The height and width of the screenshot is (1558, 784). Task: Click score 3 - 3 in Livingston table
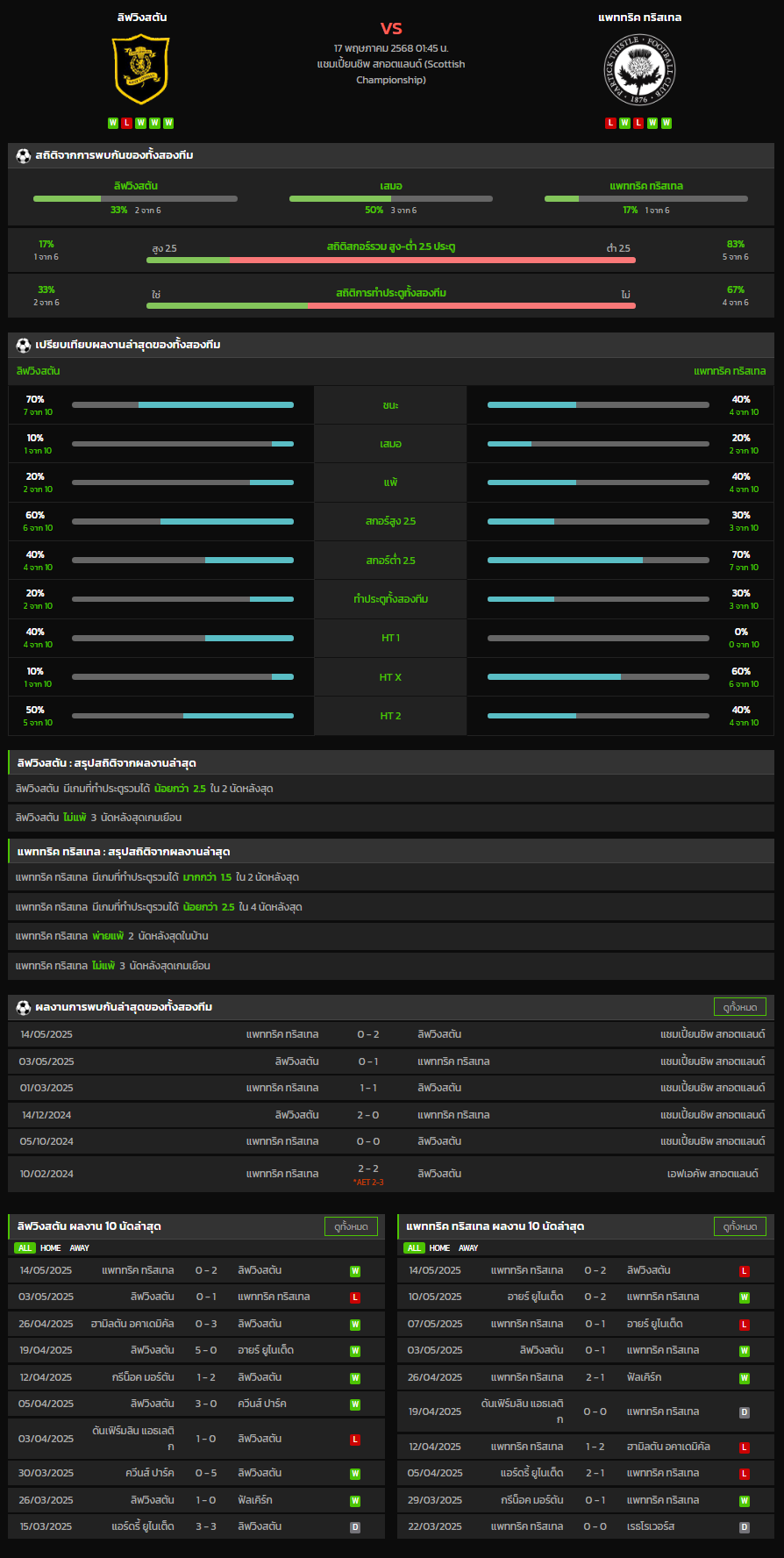tap(206, 1527)
